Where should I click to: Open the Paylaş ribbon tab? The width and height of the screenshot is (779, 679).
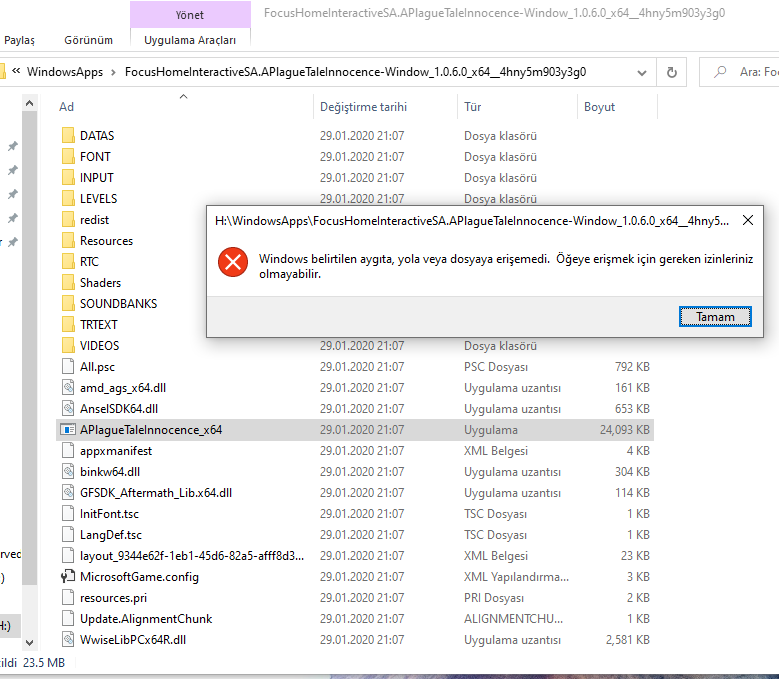pyautogui.click(x=19, y=40)
